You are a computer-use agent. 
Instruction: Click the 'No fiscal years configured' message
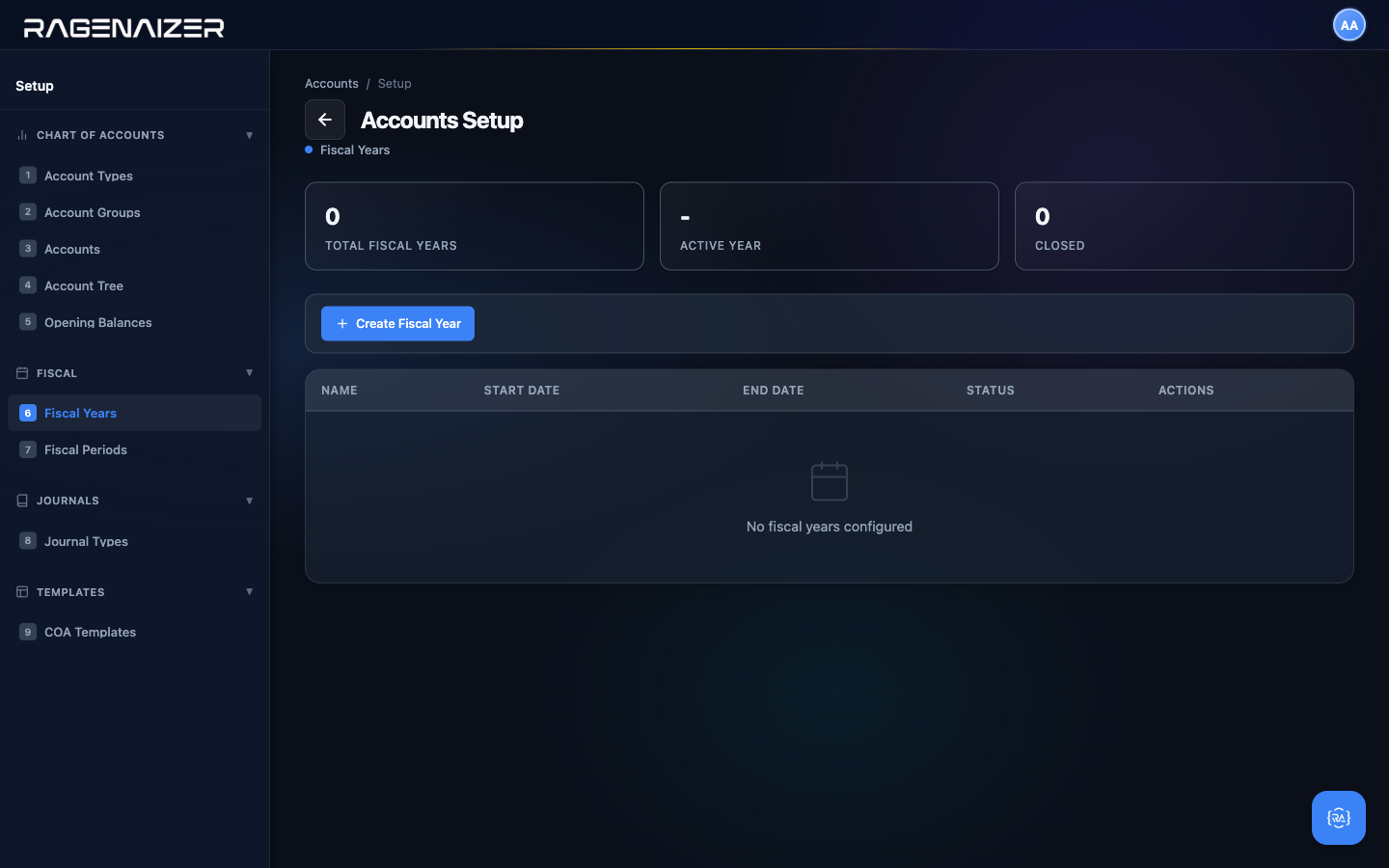(830, 527)
